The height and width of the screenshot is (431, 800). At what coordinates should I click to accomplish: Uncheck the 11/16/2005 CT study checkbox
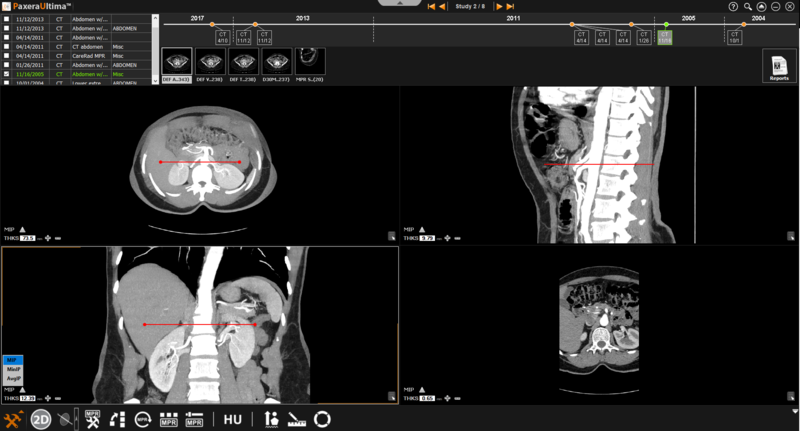(x=7, y=74)
